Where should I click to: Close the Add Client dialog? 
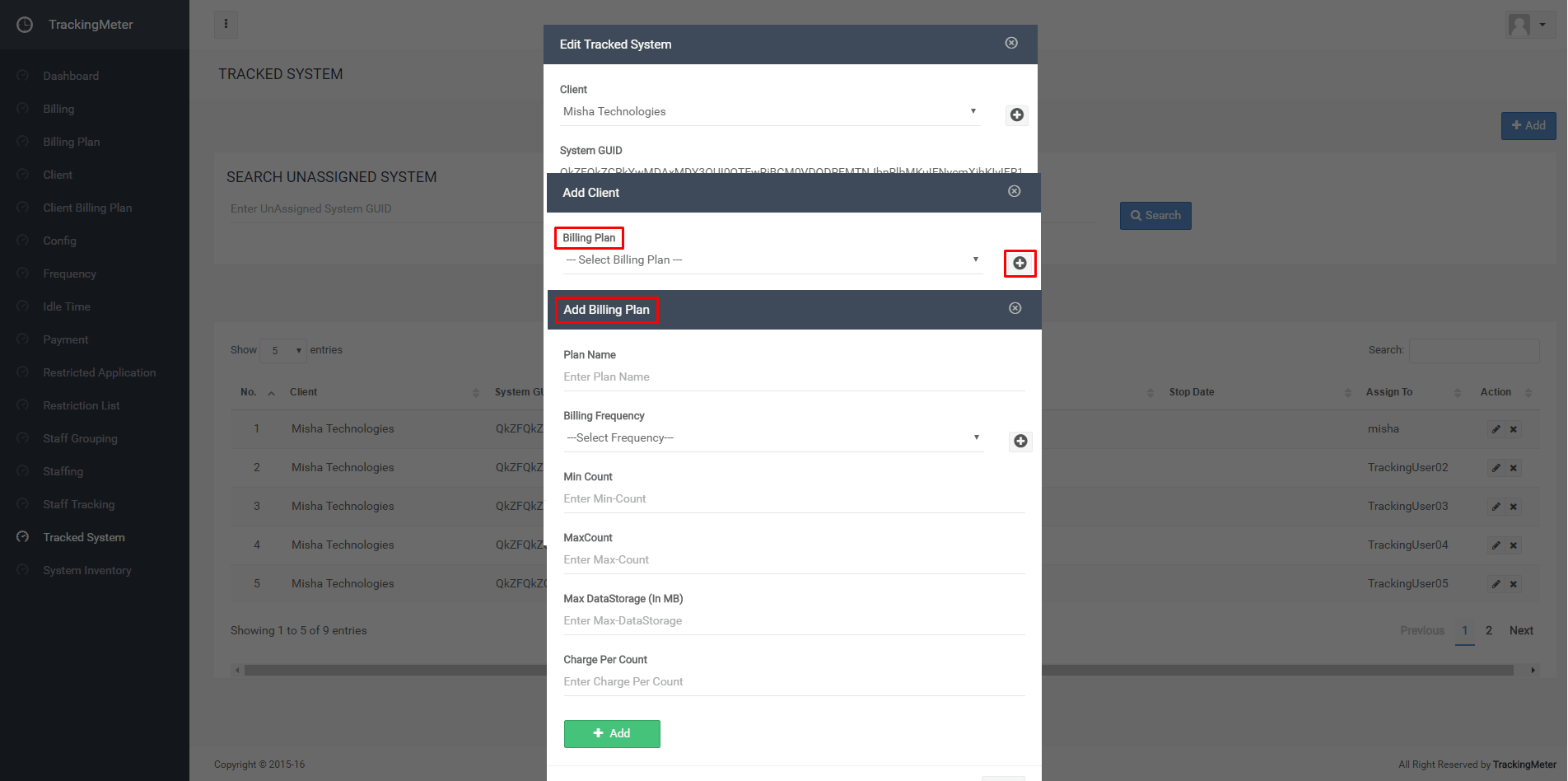click(1014, 191)
